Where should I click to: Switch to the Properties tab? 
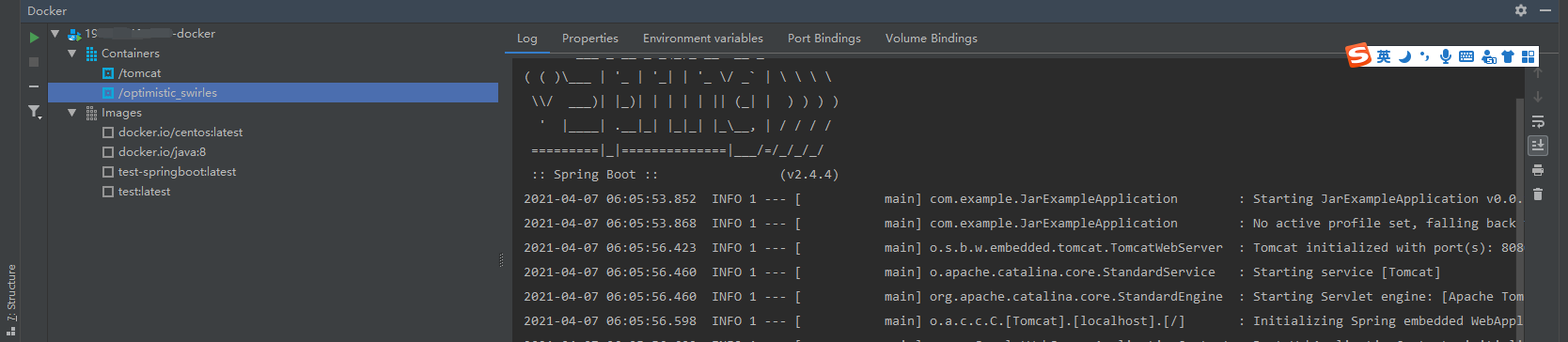click(x=590, y=39)
